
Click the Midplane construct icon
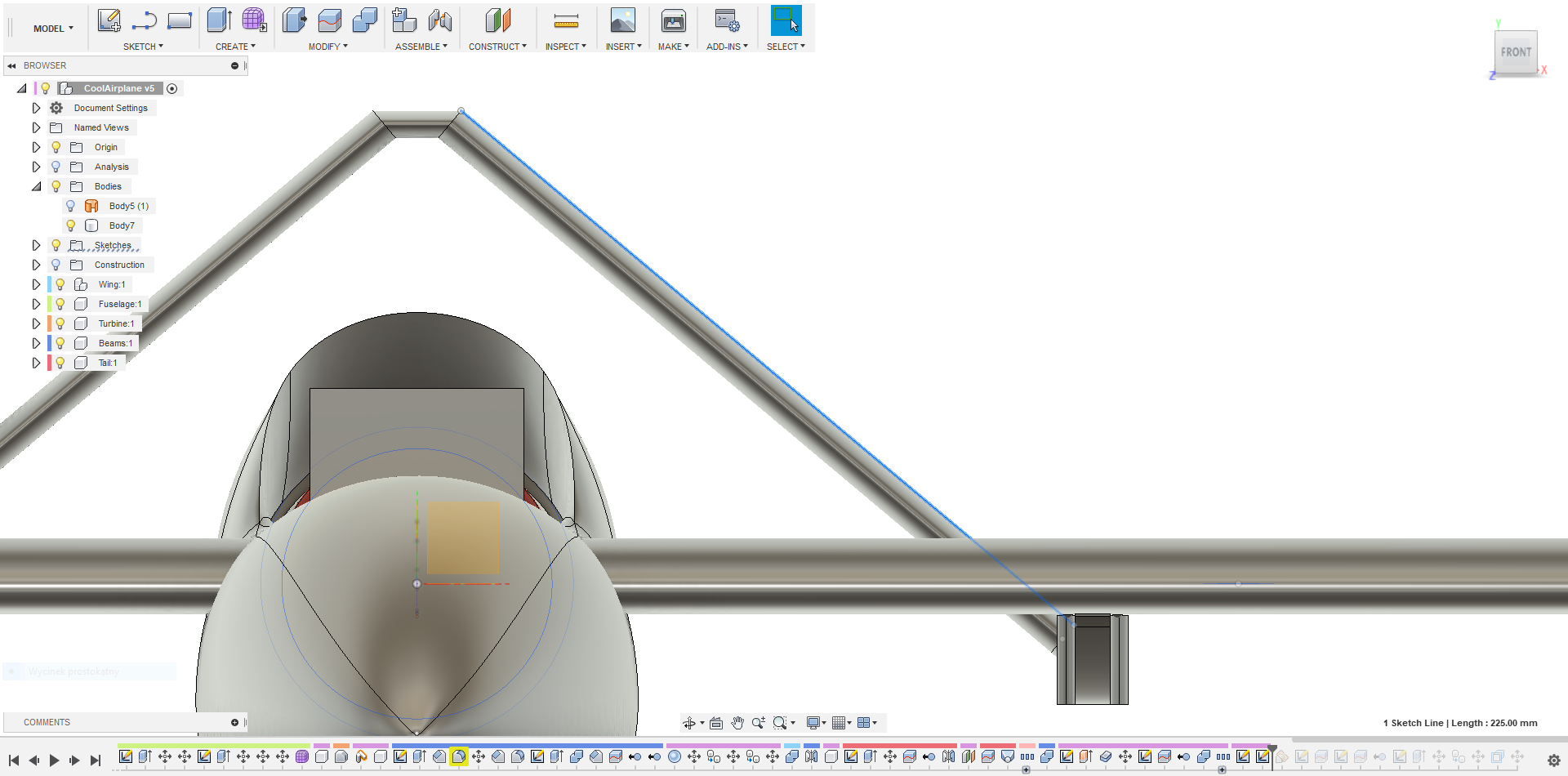(x=497, y=20)
